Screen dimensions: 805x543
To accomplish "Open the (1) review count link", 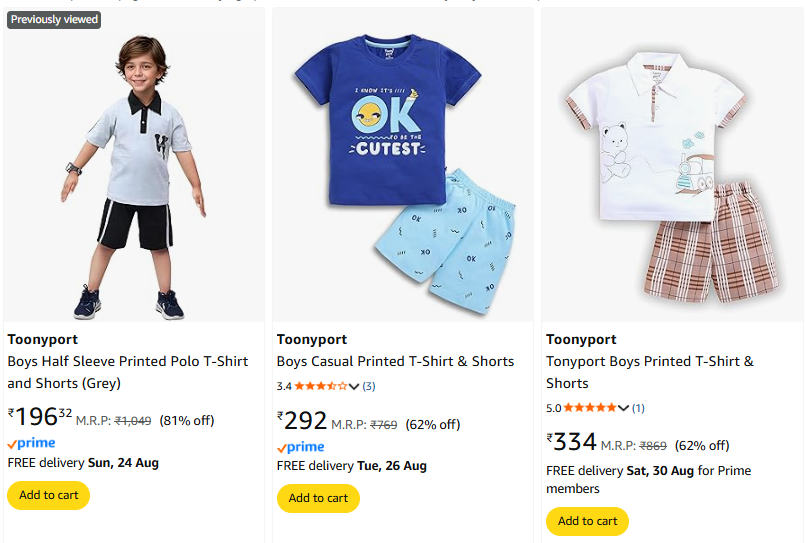I will pyautogui.click(x=638, y=408).
